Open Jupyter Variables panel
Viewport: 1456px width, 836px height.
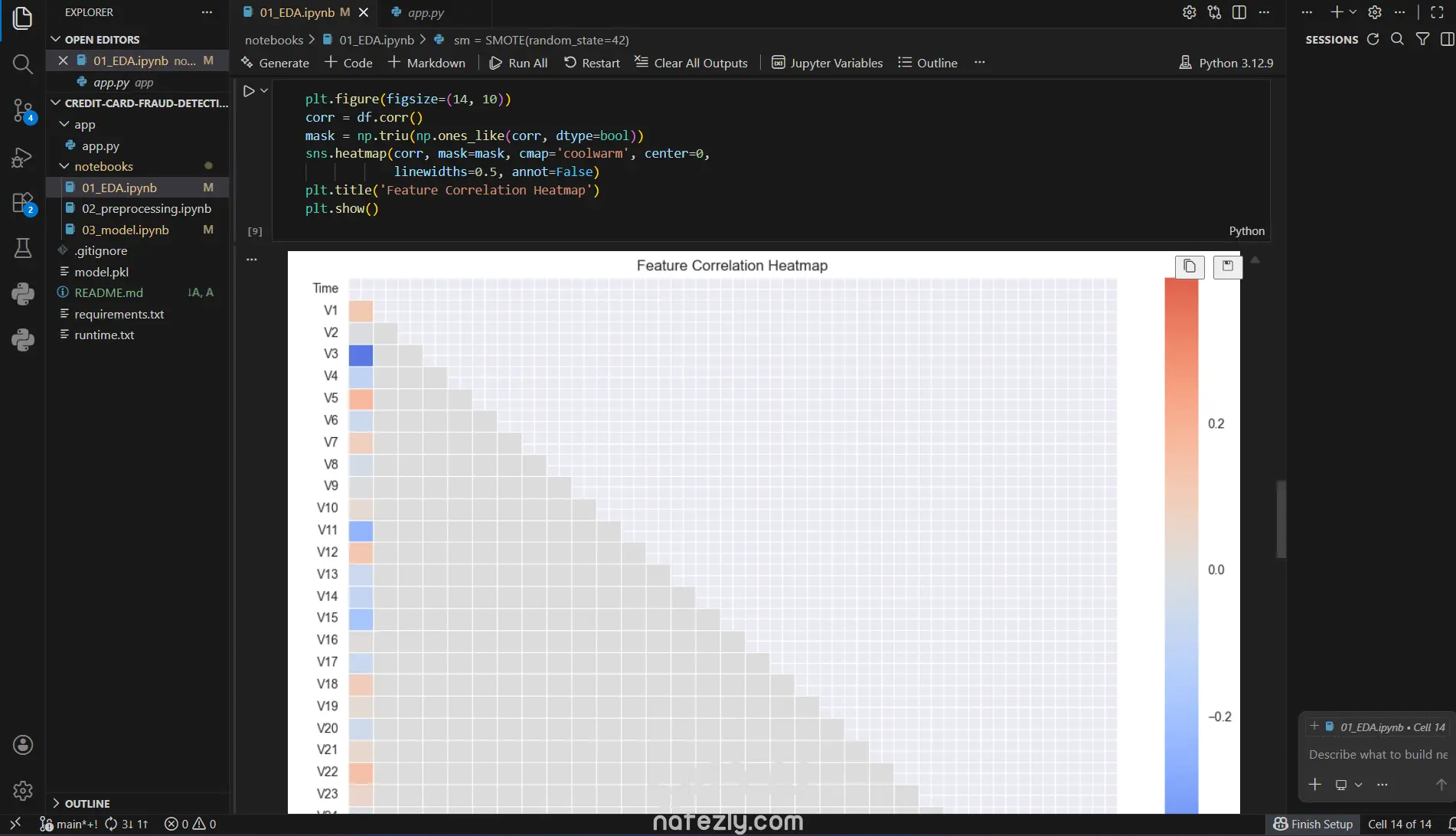pos(827,63)
